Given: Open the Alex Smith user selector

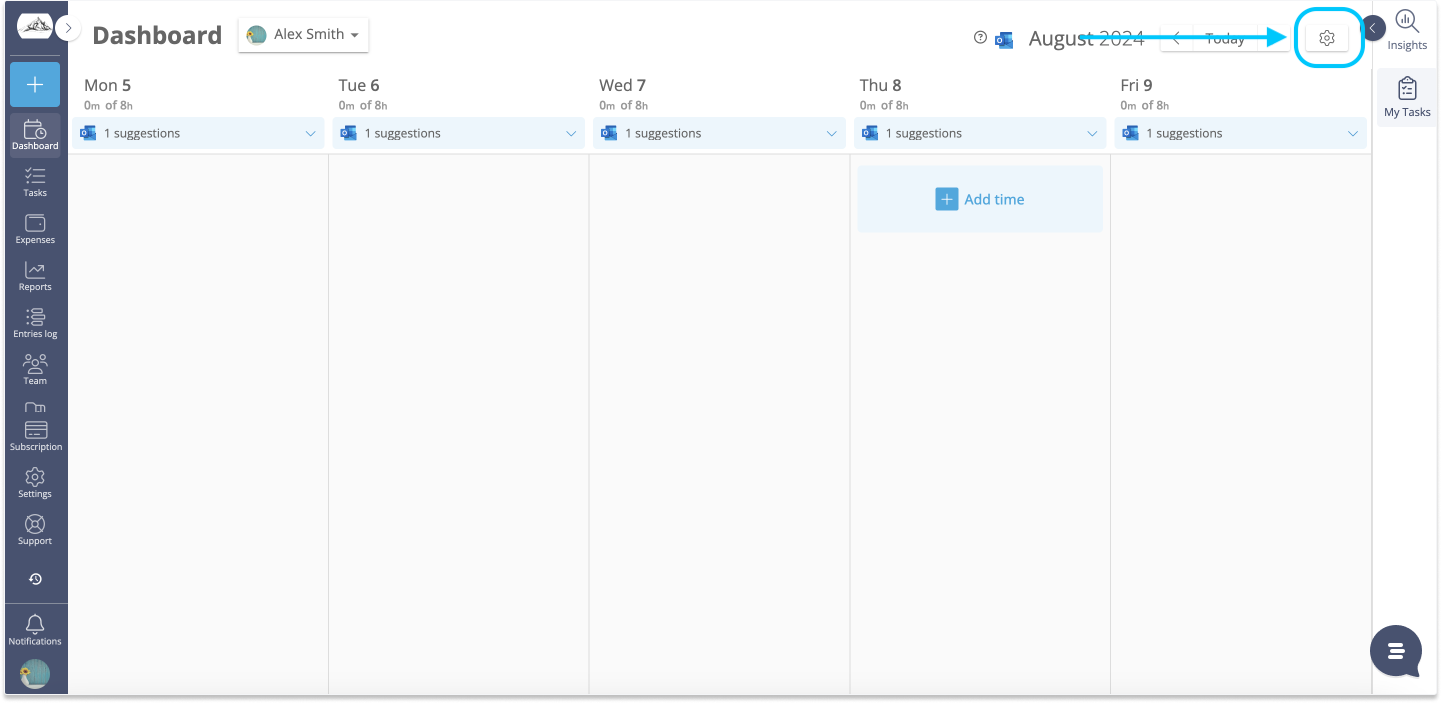Looking at the screenshot, I should pos(303,34).
